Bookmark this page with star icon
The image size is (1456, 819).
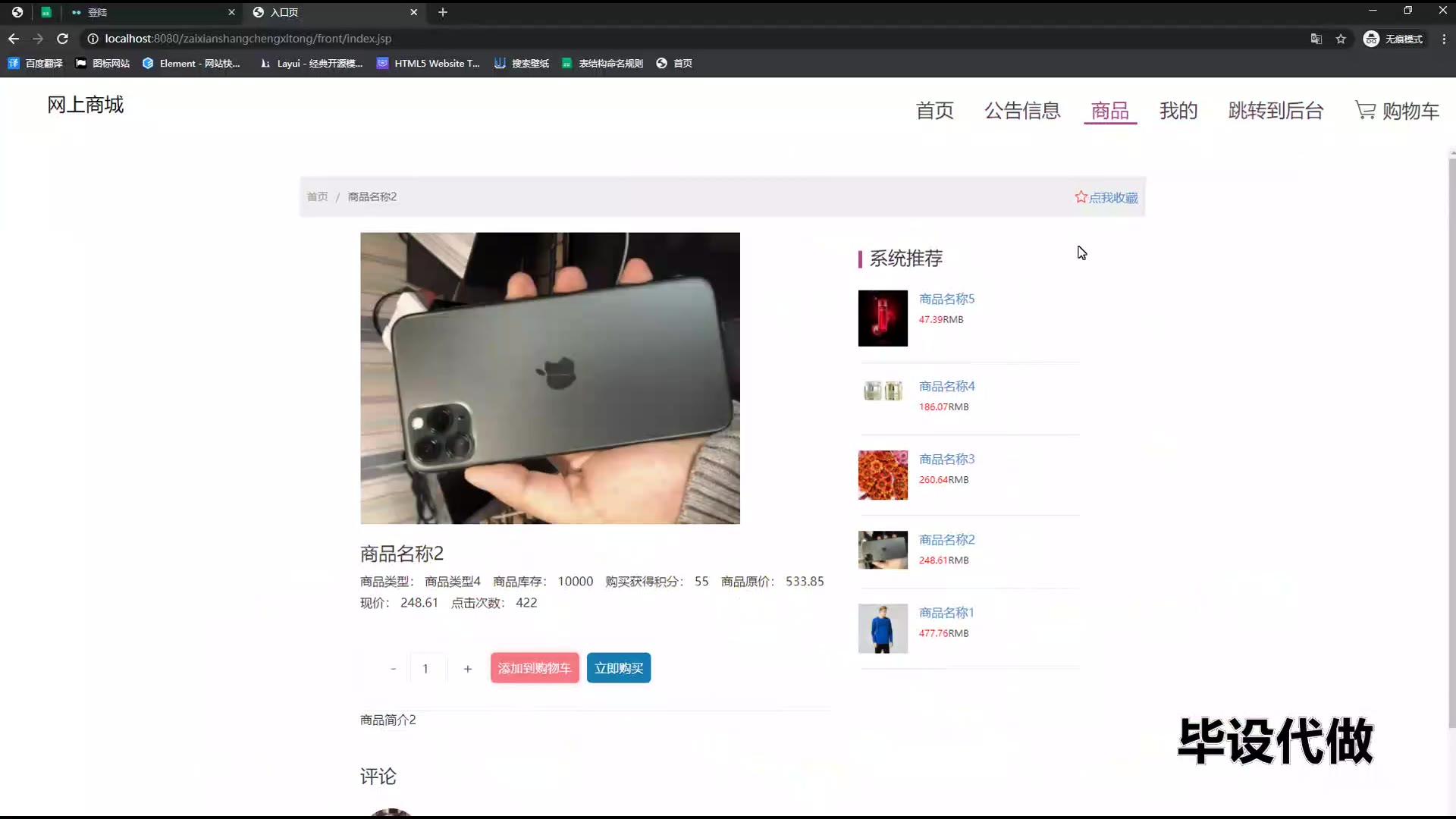1341,39
